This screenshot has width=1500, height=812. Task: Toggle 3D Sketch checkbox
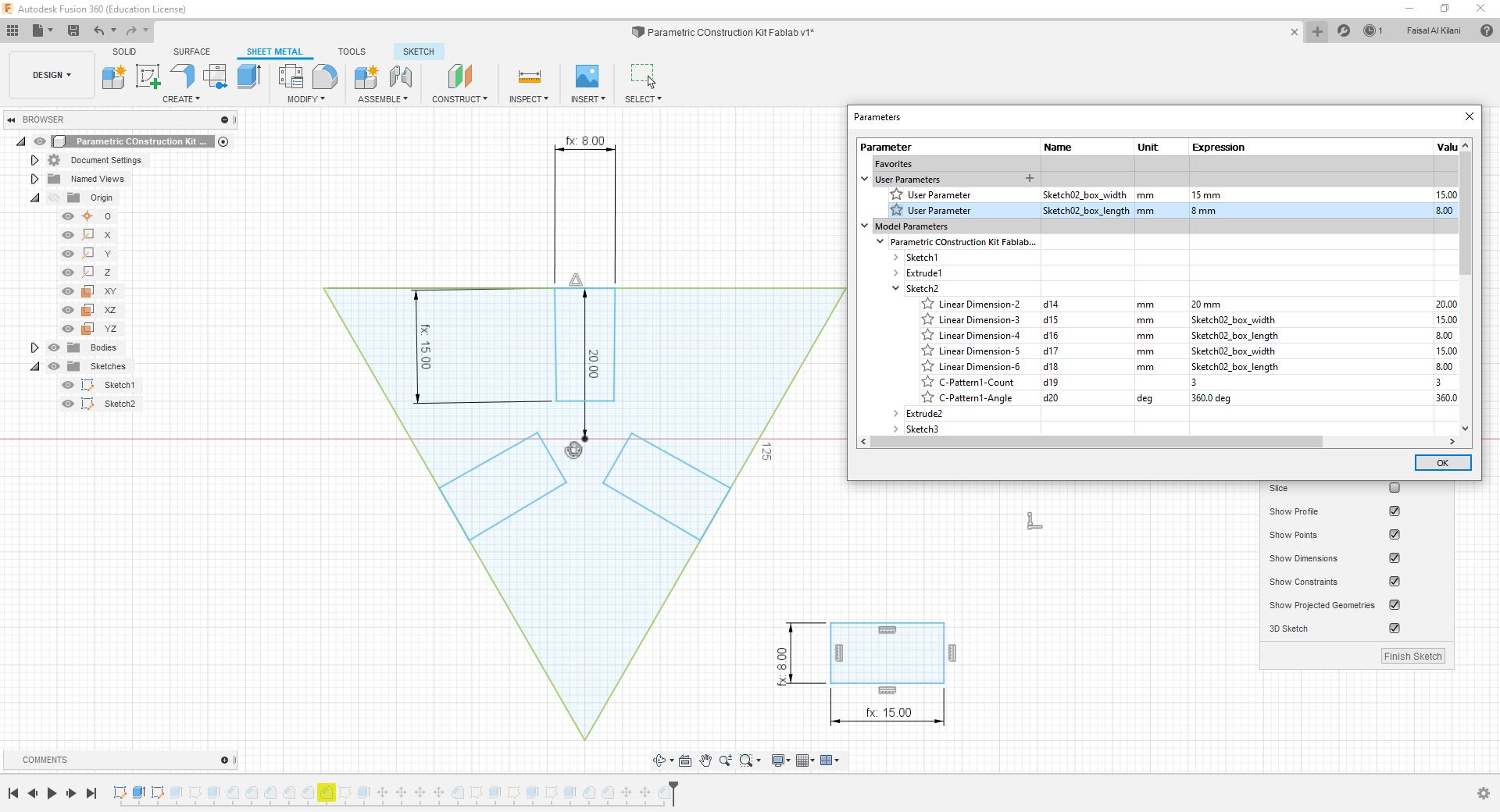pyautogui.click(x=1395, y=629)
